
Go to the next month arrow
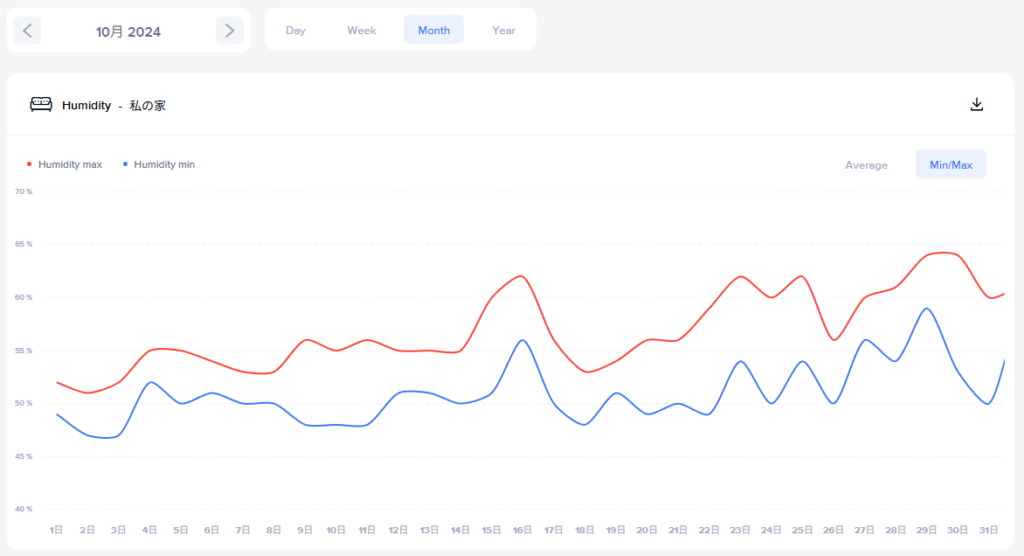tap(229, 30)
